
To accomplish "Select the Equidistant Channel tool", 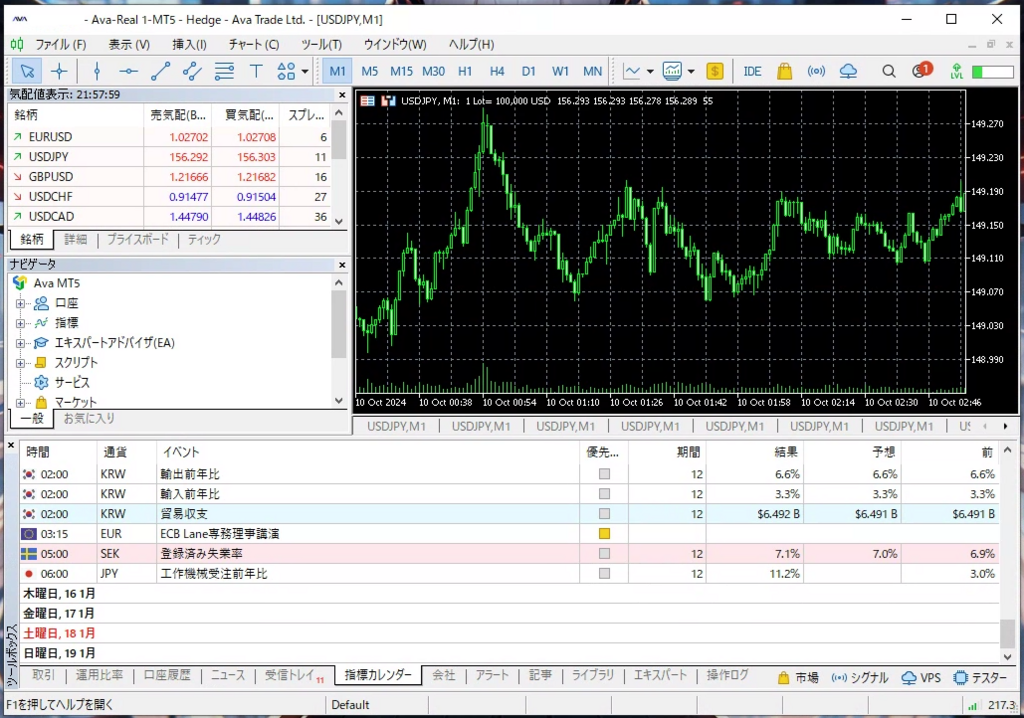I will pos(192,71).
